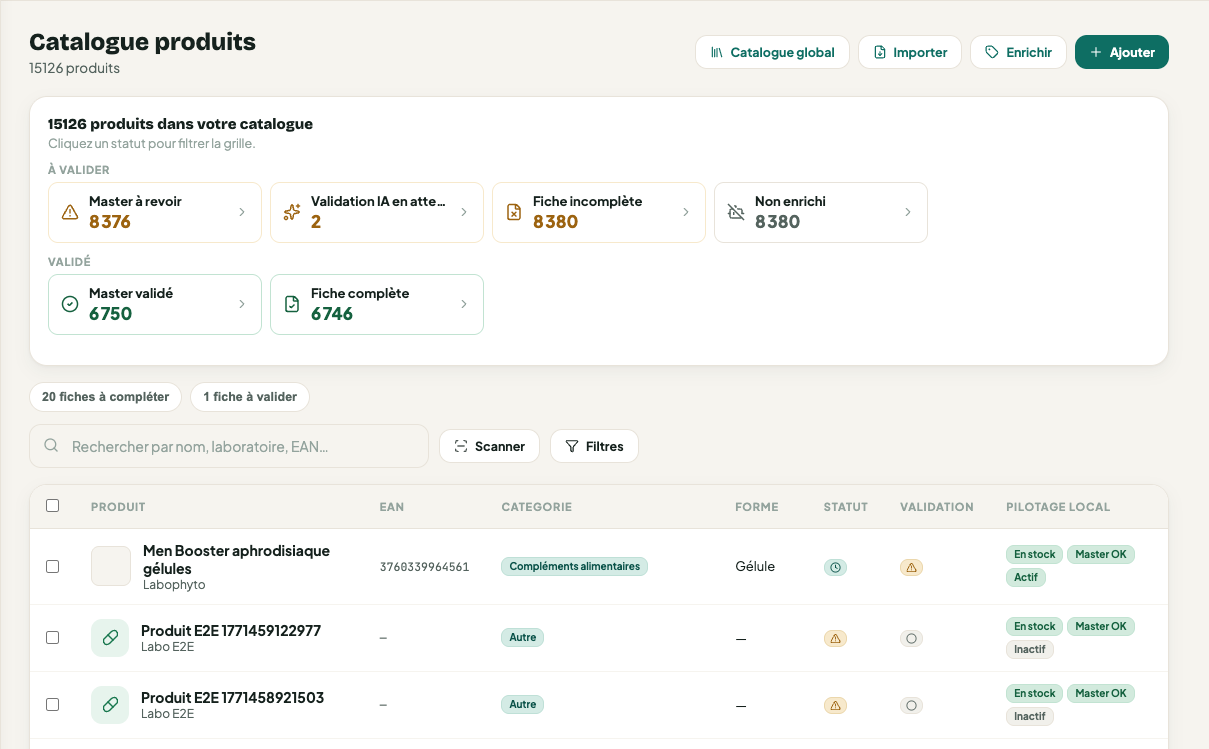This screenshot has height=749, width=1209.
Task: Select the Produit E2E 1771458921503 row checkbox
Action: pyautogui.click(x=52, y=705)
